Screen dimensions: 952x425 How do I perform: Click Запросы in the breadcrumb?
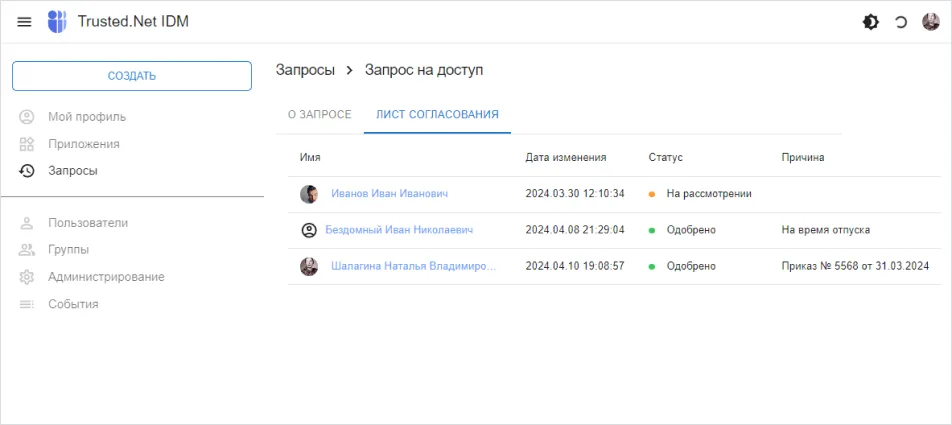(305, 70)
